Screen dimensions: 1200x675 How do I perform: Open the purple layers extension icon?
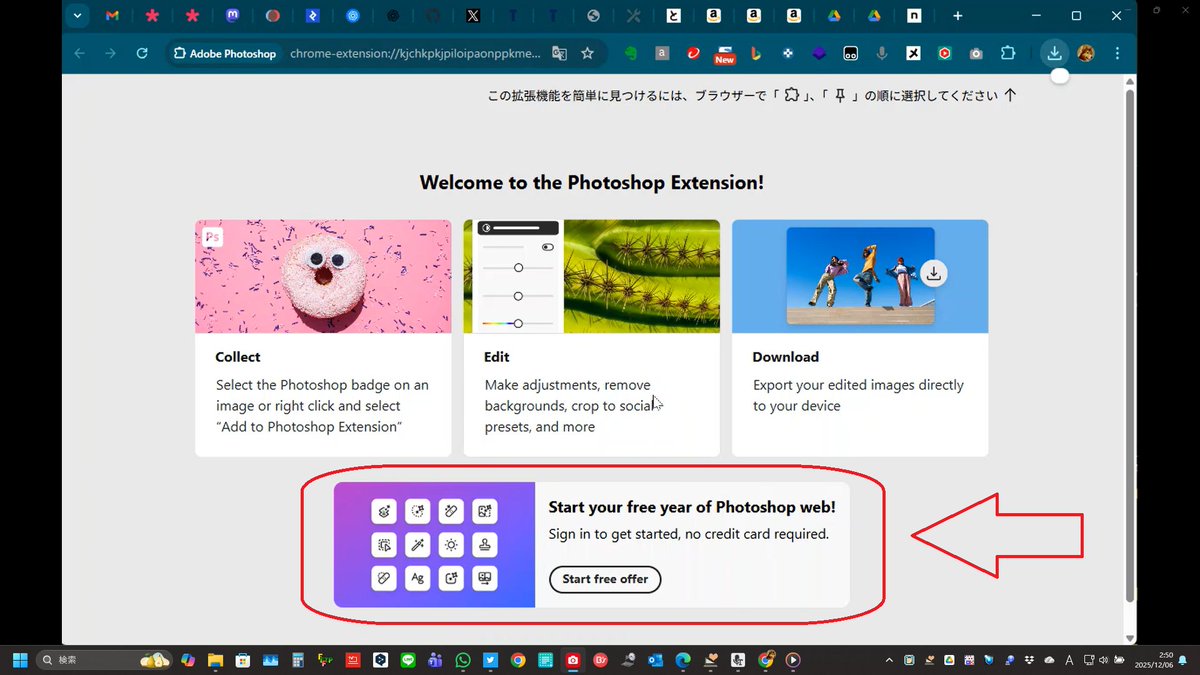819,53
